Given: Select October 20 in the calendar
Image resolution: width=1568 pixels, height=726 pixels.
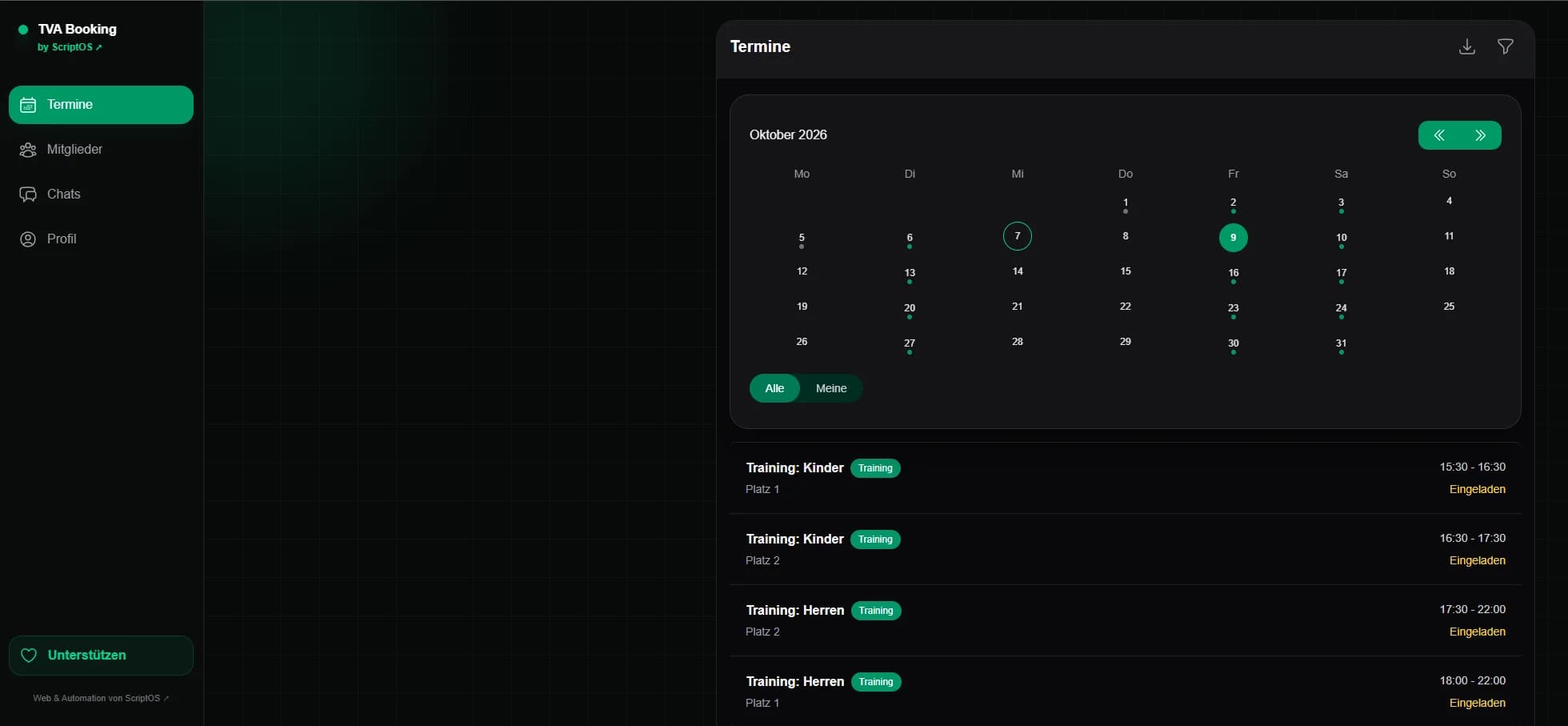Looking at the screenshot, I should [910, 309].
